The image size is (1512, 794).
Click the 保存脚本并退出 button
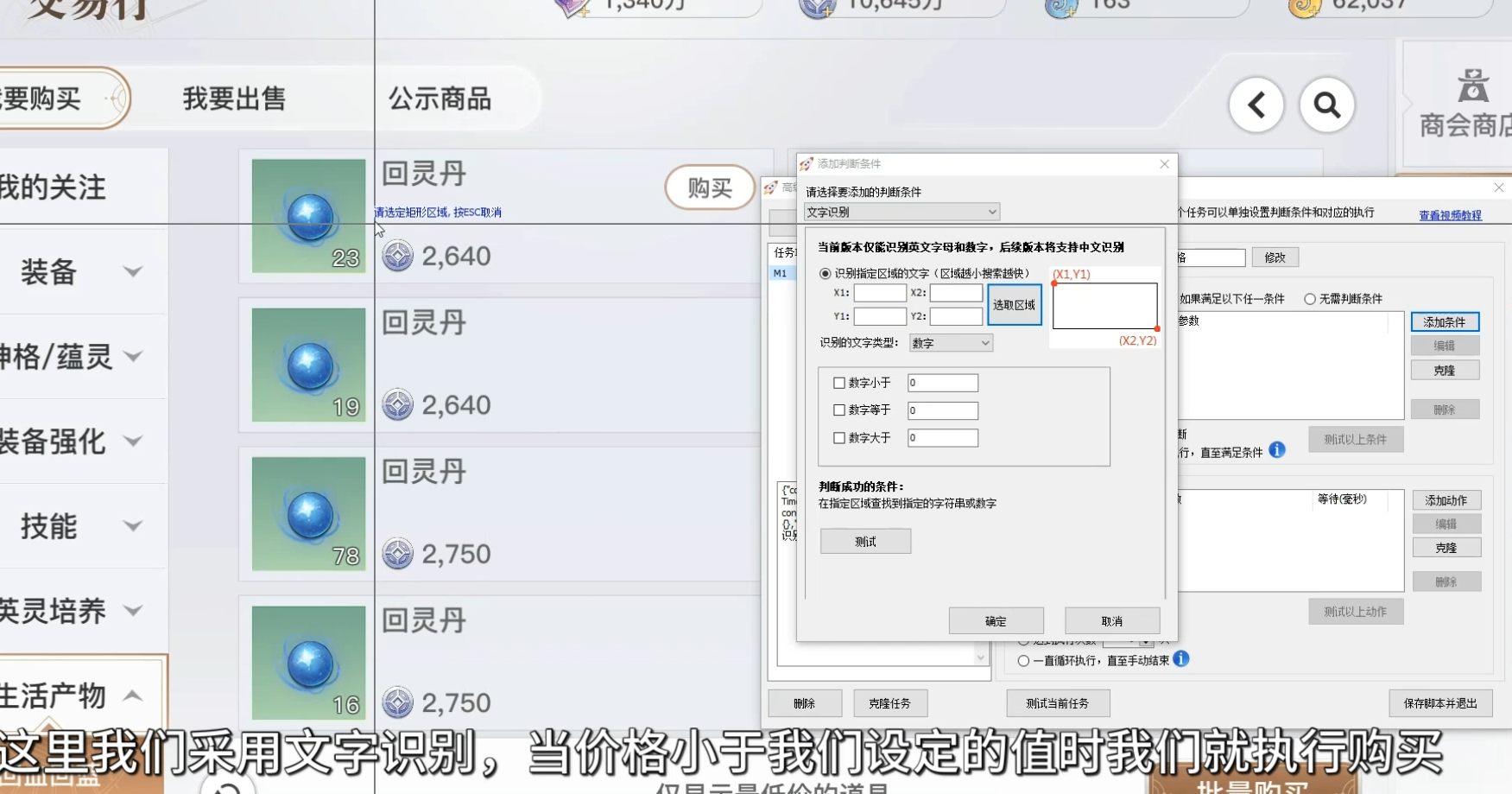click(1440, 703)
